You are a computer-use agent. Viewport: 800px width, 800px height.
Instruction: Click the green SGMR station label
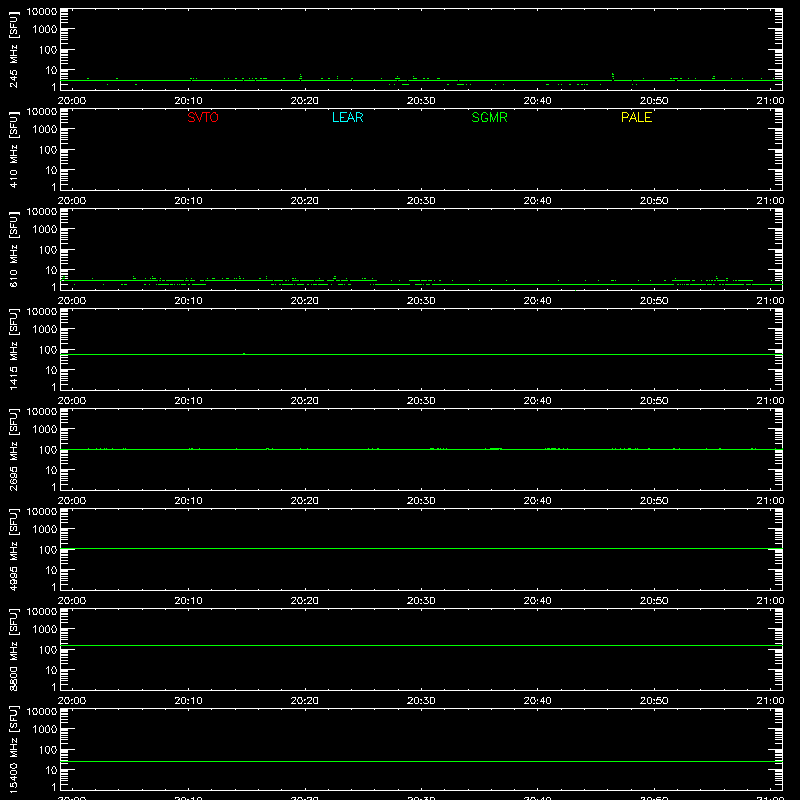click(489, 117)
